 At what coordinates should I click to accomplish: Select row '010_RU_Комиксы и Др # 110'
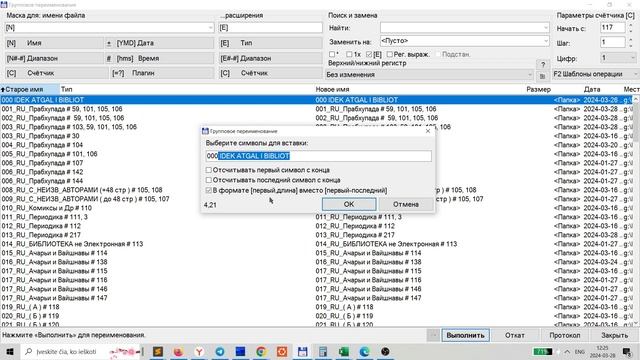[x=316, y=208]
